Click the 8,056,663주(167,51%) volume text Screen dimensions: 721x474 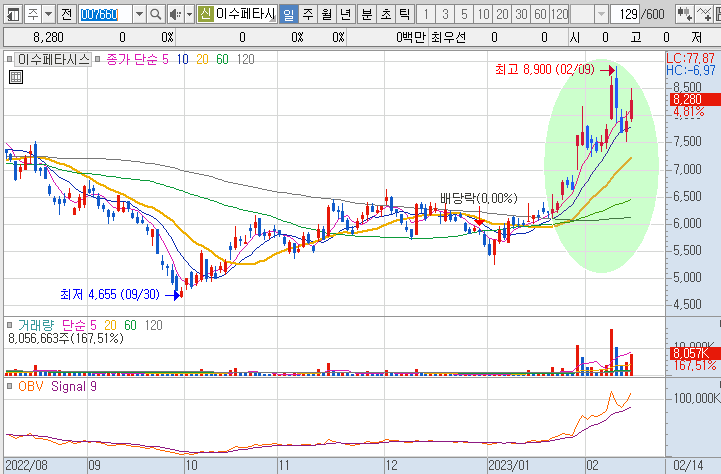(66, 338)
